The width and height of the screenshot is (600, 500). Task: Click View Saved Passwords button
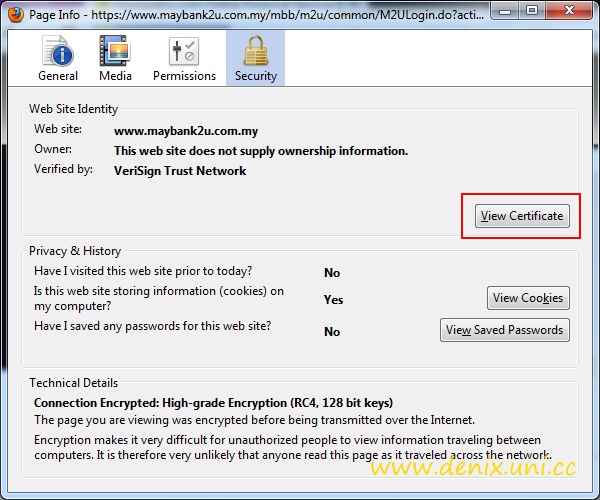coord(505,330)
